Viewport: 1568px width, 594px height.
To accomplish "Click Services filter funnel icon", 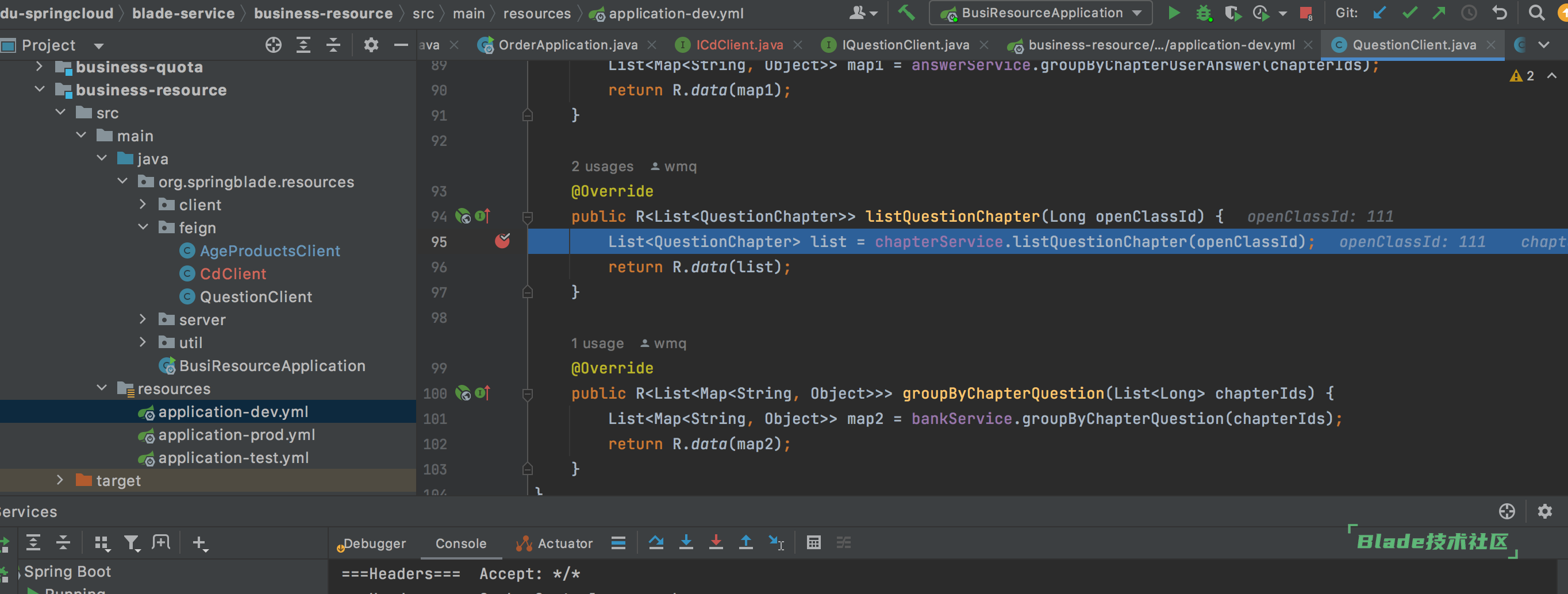I will coord(132,543).
